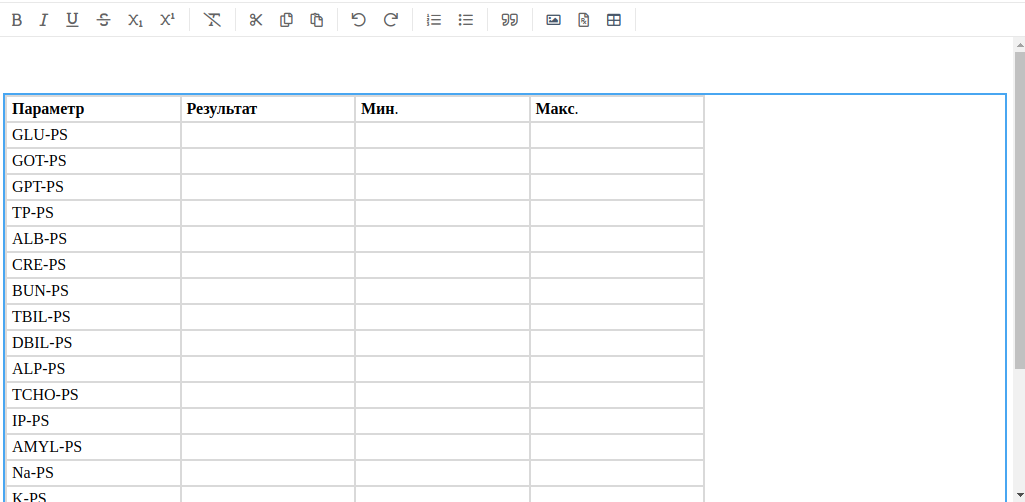
Task: Click the BUN-PS cell
Action: [x=93, y=291]
